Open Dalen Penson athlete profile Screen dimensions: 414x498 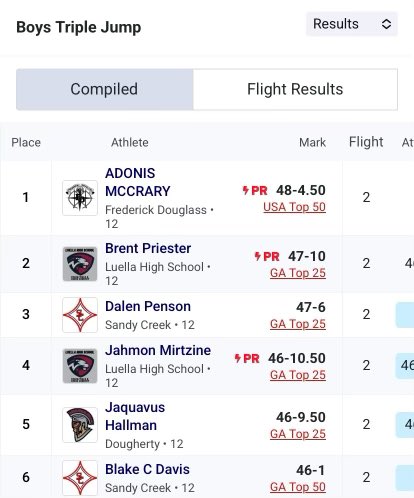(x=148, y=306)
